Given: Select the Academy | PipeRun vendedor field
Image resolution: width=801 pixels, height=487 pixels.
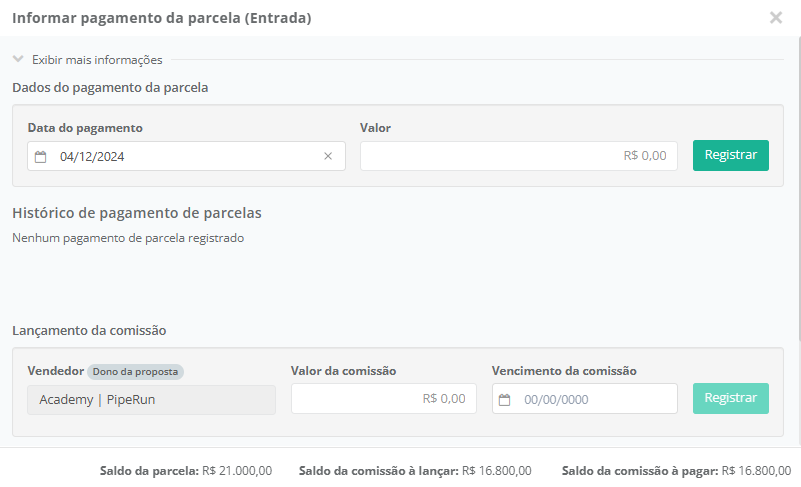Looking at the screenshot, I should 151,400.
